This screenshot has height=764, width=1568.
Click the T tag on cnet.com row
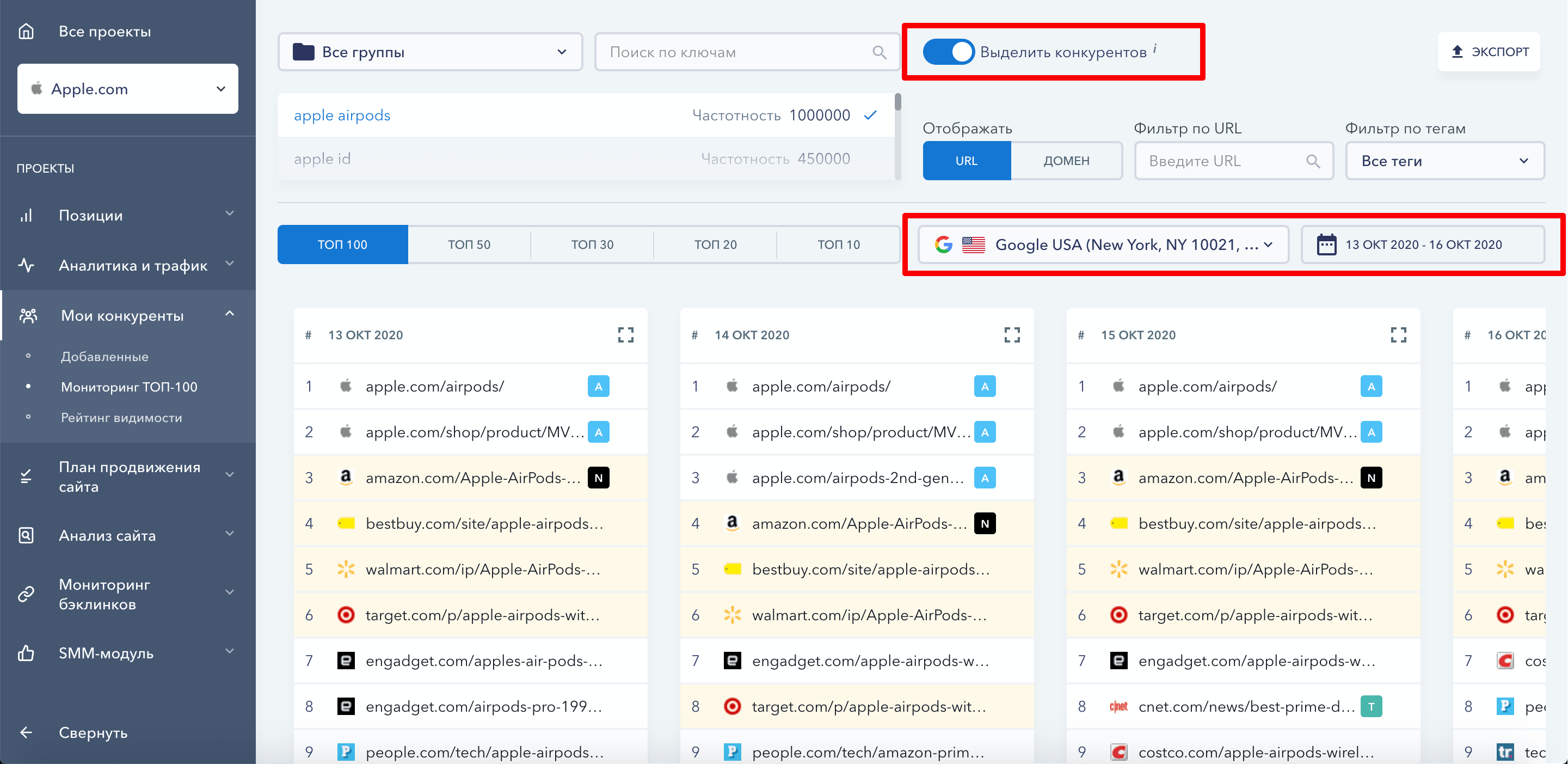coord(1372,707)
